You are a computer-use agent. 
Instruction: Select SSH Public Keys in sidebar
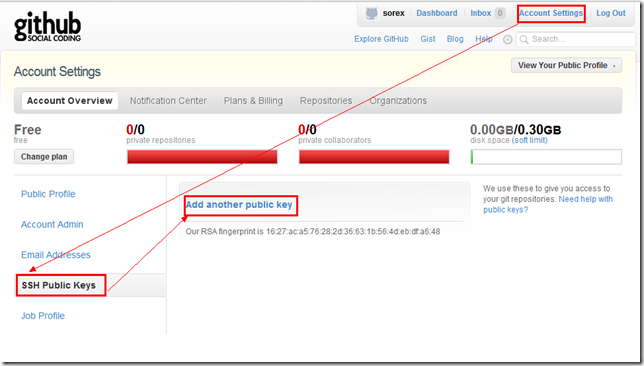(x=59, y=285)
